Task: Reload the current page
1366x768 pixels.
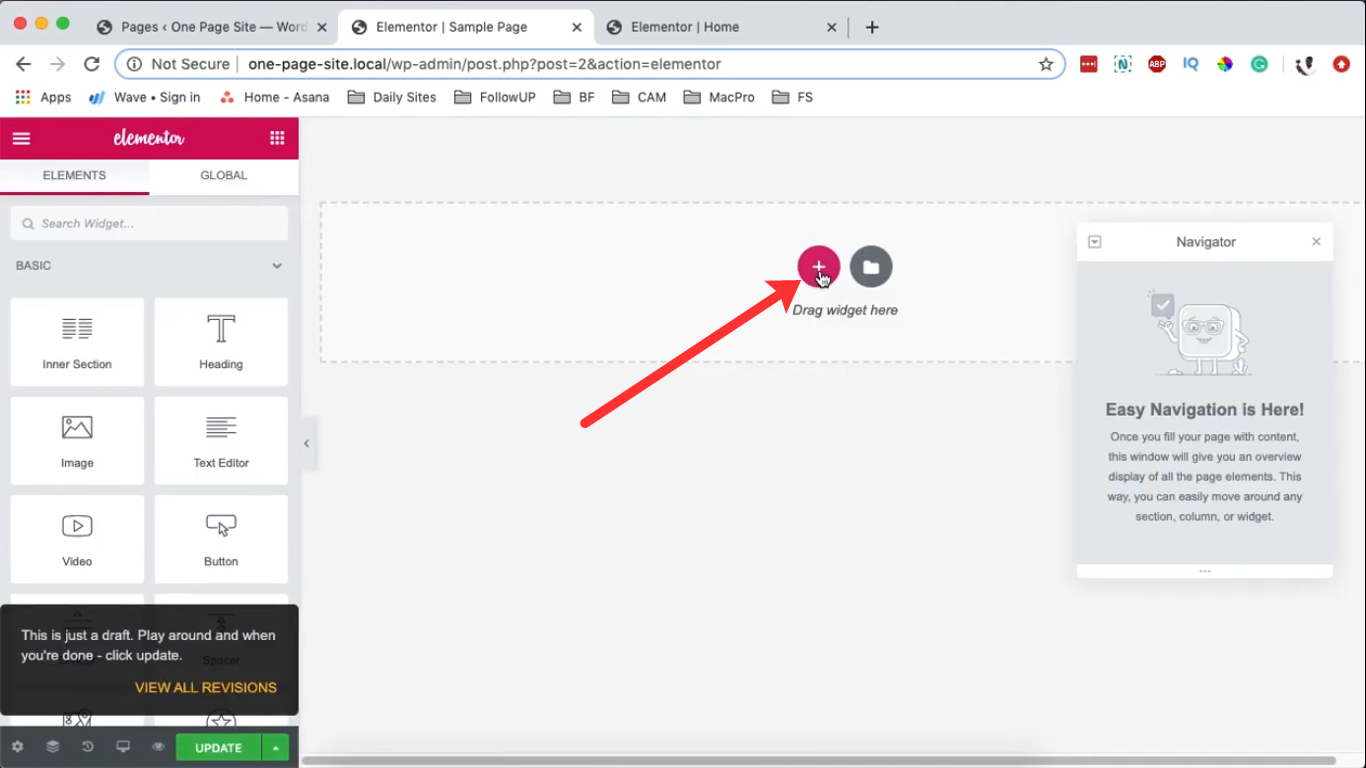Action: [92, 64]
